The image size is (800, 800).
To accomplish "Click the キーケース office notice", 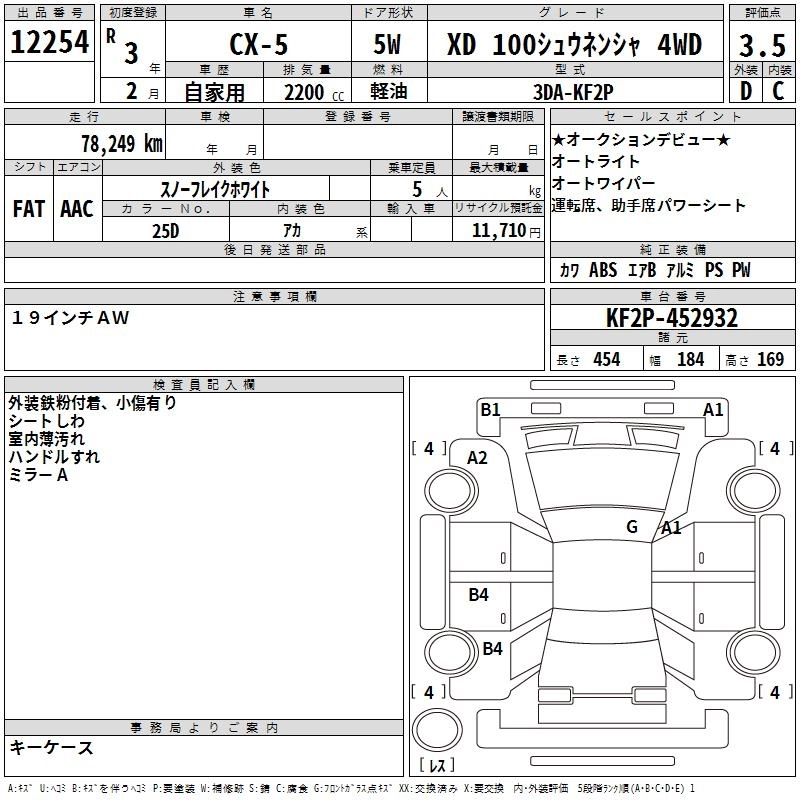I will click(51, 747).
